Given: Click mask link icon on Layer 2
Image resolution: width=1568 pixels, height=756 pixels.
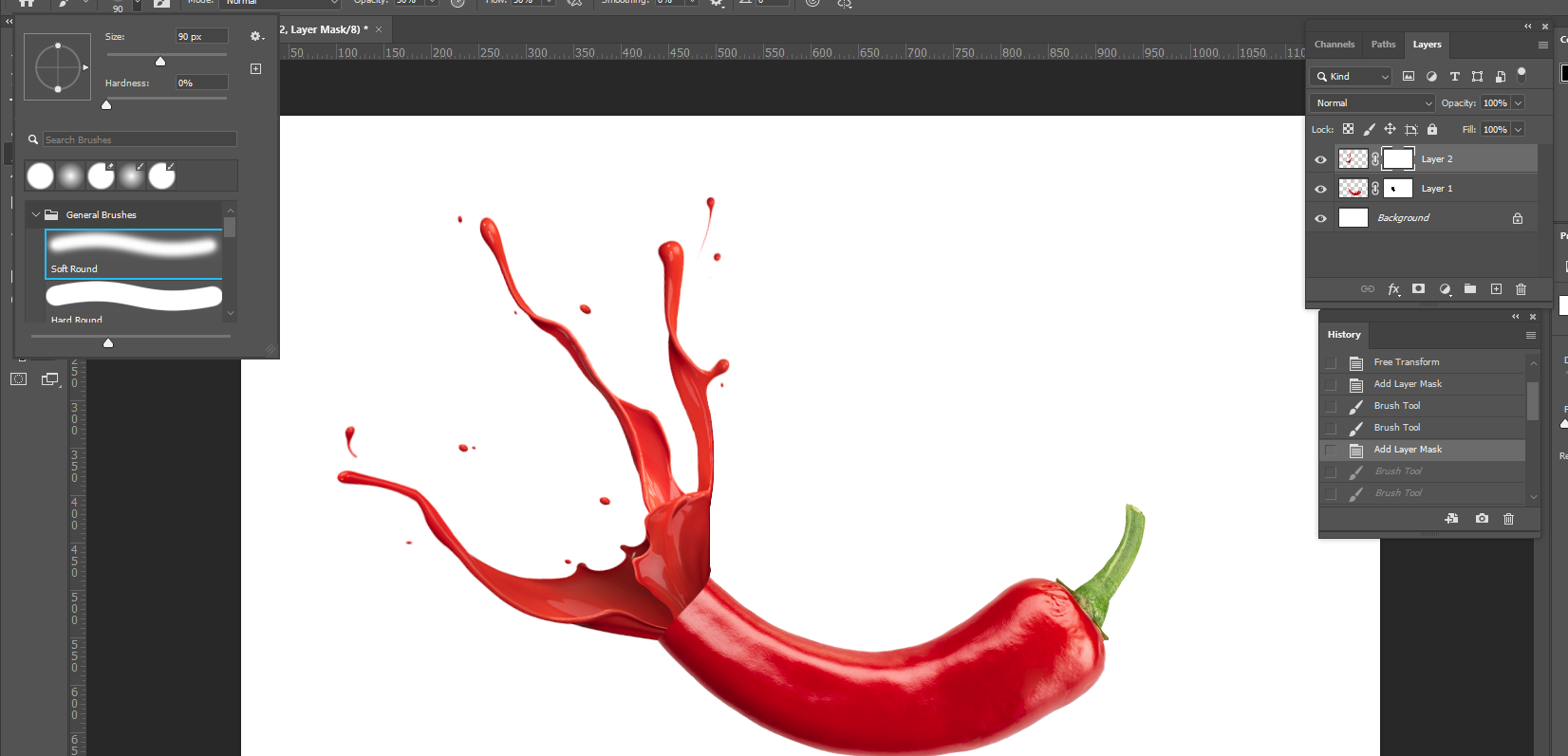Looking at the screenshot, I should tap(1375, 159).
